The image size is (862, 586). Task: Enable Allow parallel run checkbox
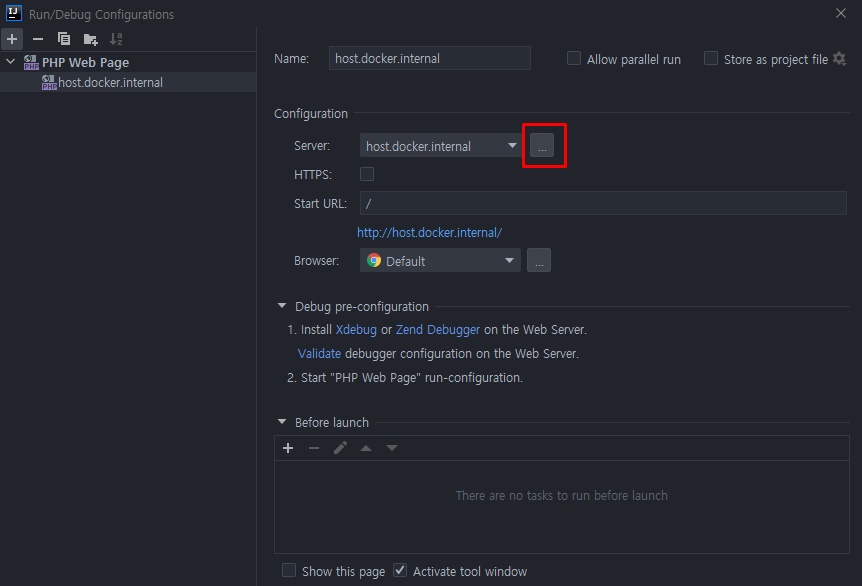[x=574, y=58]
